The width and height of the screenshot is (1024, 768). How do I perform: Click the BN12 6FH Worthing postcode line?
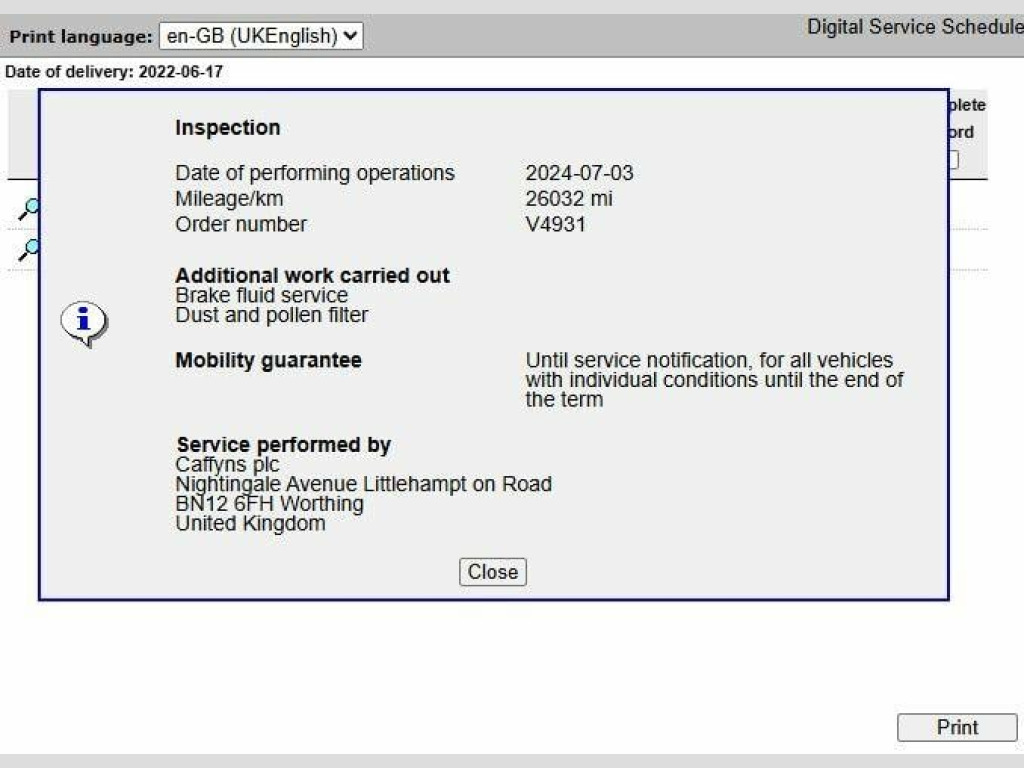(269, 504)
